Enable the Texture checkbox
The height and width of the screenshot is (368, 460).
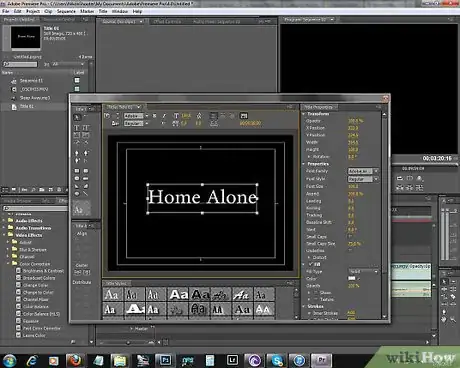pos(315,299)
